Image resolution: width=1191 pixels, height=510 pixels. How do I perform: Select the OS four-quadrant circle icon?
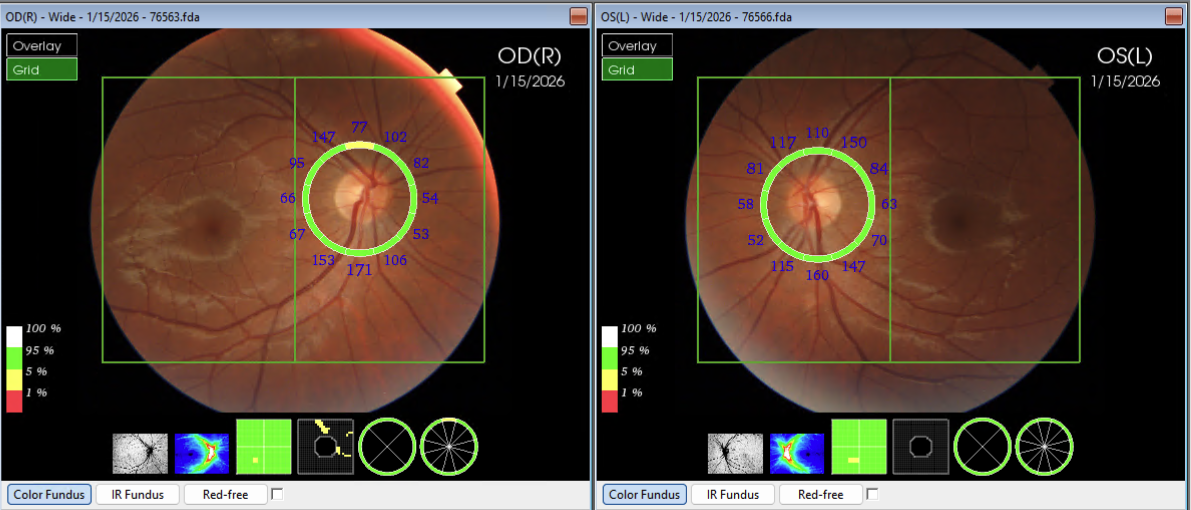pos(981,446)
